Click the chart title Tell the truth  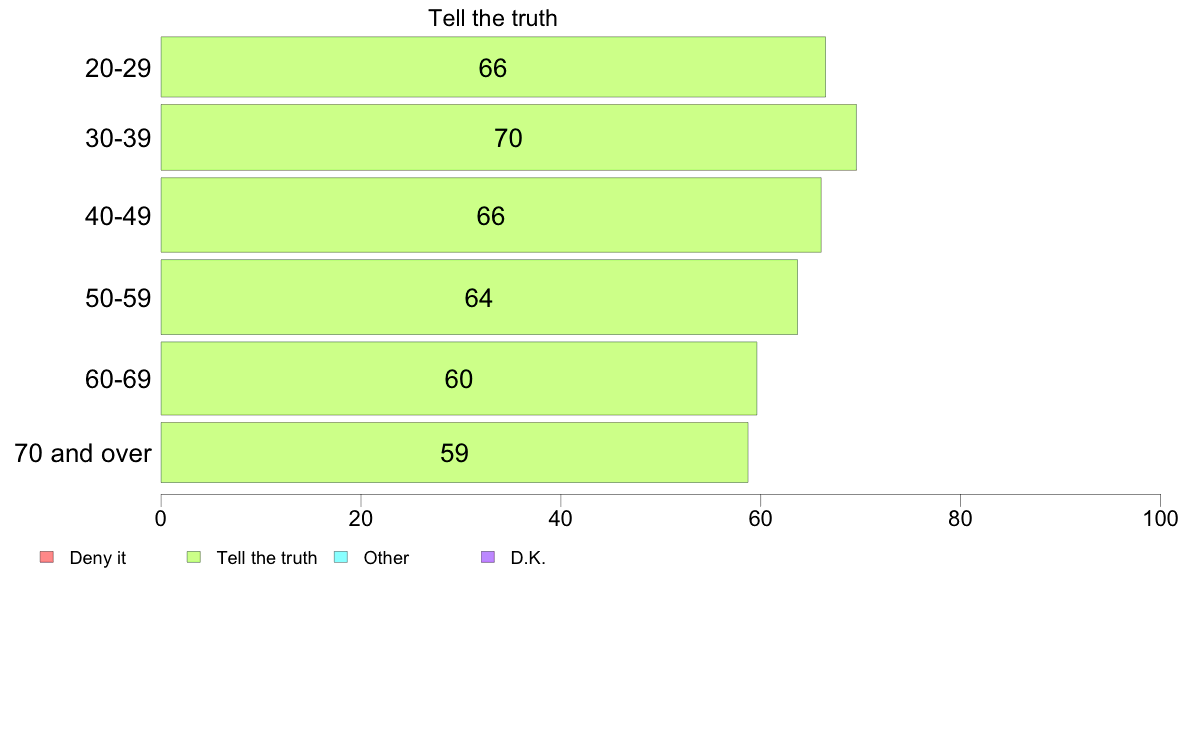click(492, 18)
